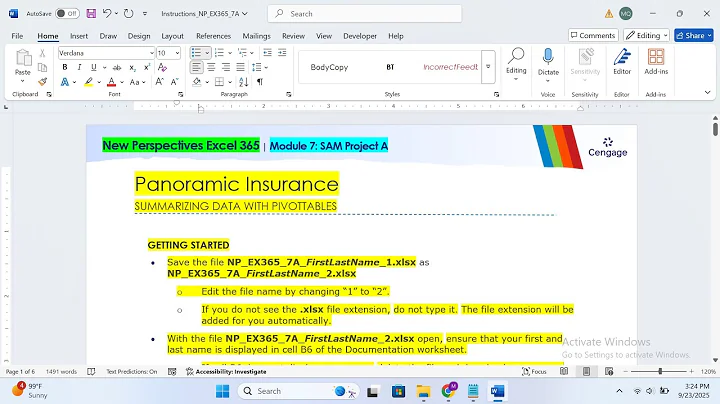This screenshot has width=720, height=404.
Task: Open the Editing mode dropdown near Share
Action: click(x=647, y=35)
